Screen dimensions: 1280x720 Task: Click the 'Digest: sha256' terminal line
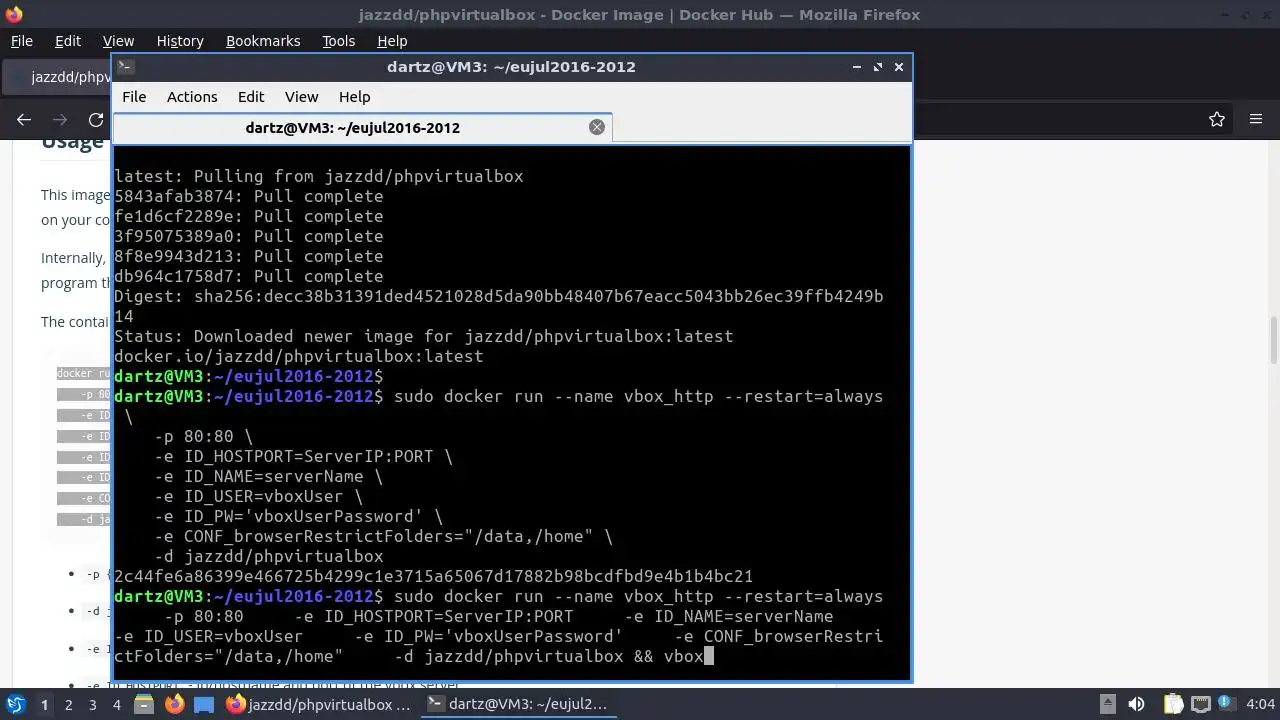(499, 296)
